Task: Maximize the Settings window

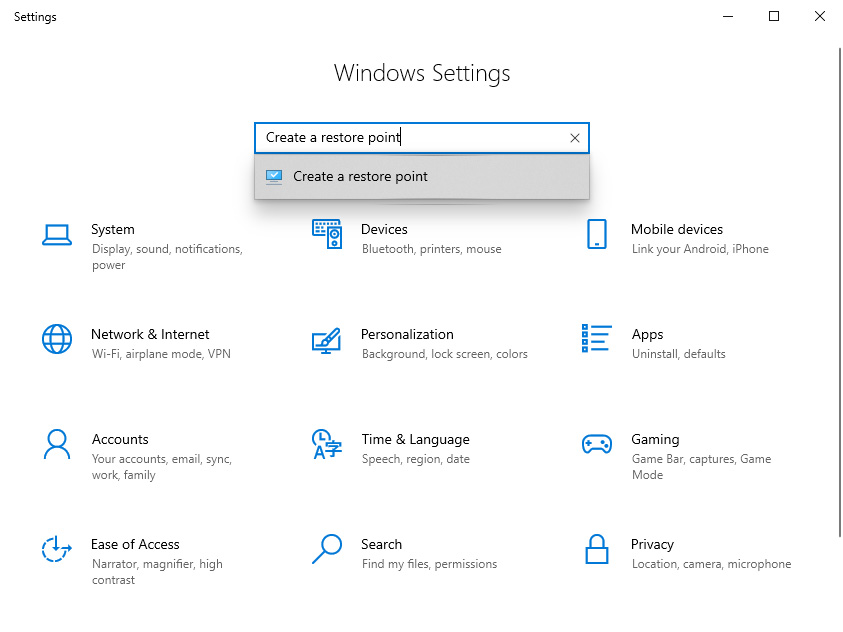Action: 774,17
